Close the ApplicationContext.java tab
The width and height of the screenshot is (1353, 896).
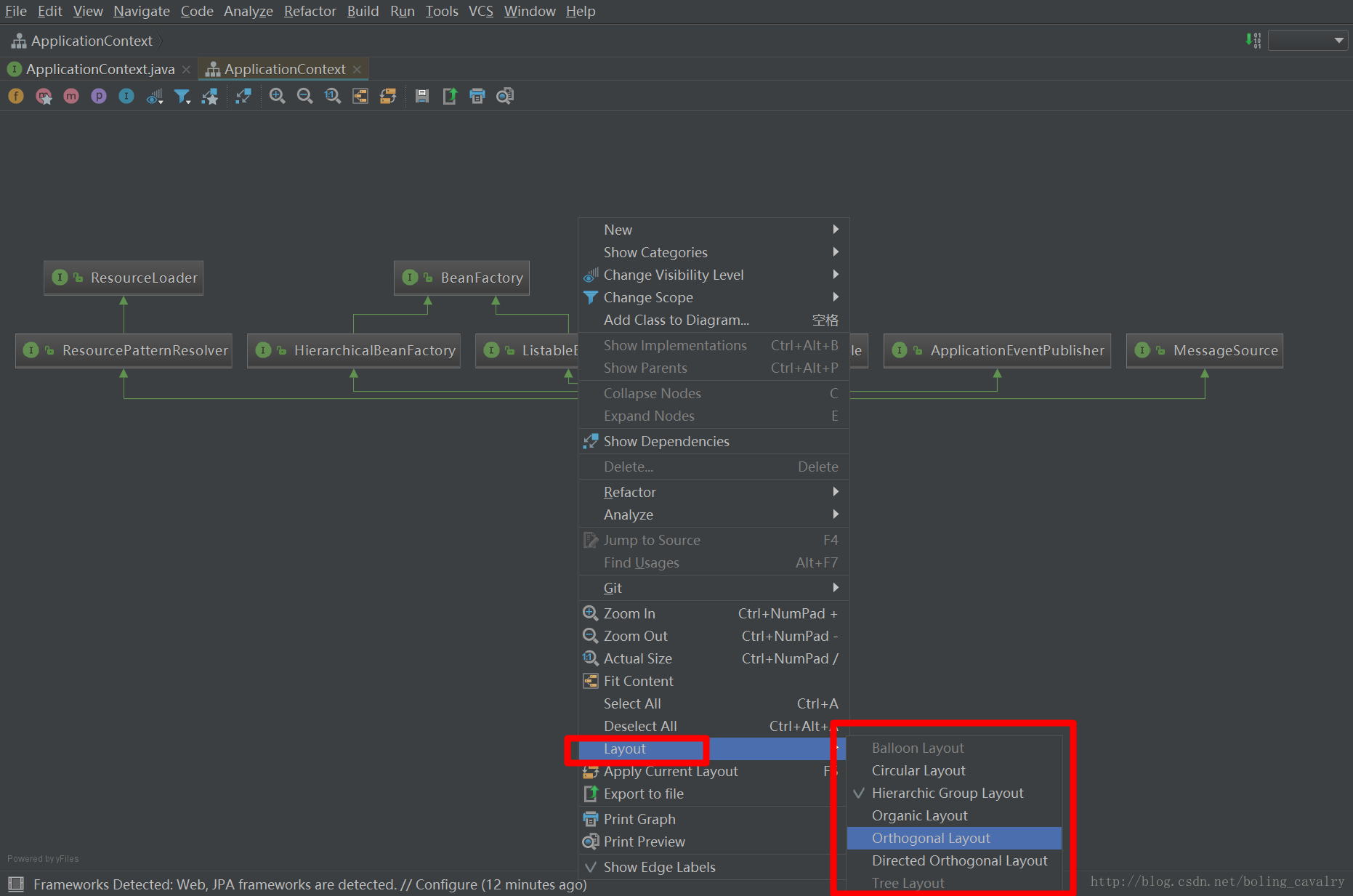point(186,69)
